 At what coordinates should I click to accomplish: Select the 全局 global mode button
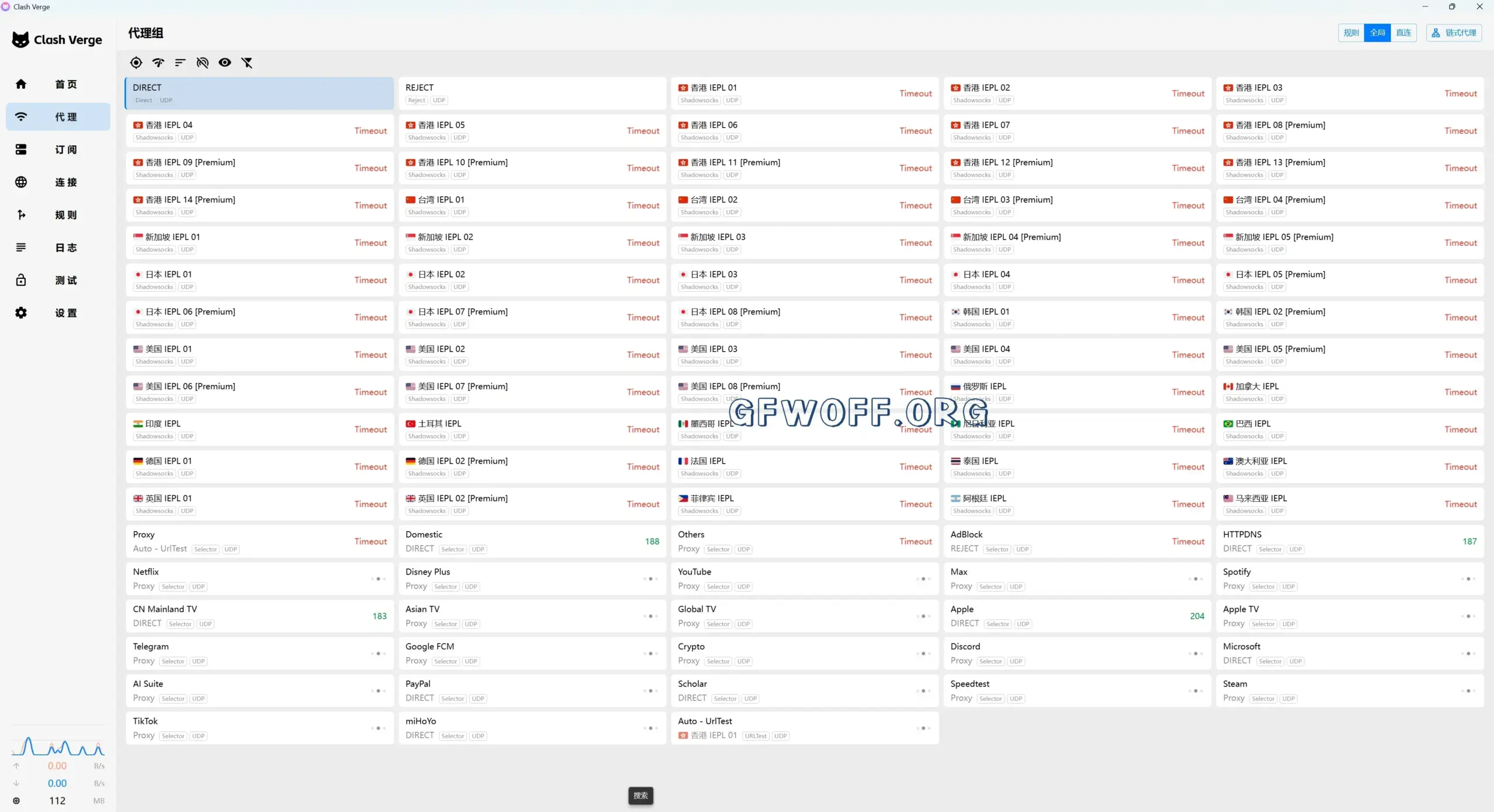[1377, 33]
